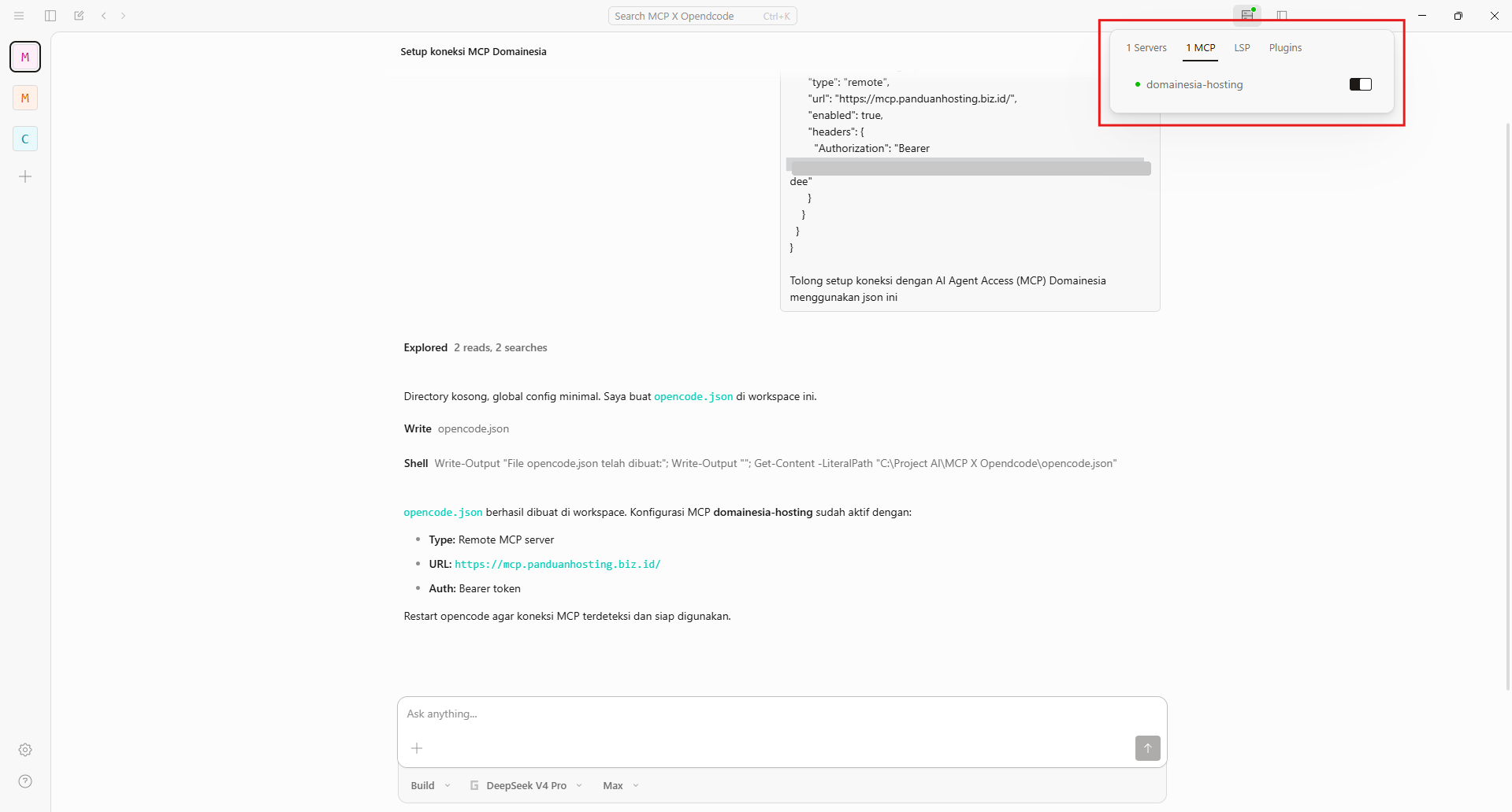The image size is (1512, 812).
Task: Expand the Explored 2 reads, 2 searches row
Action: pyautogui.click(x=475, y=347)
